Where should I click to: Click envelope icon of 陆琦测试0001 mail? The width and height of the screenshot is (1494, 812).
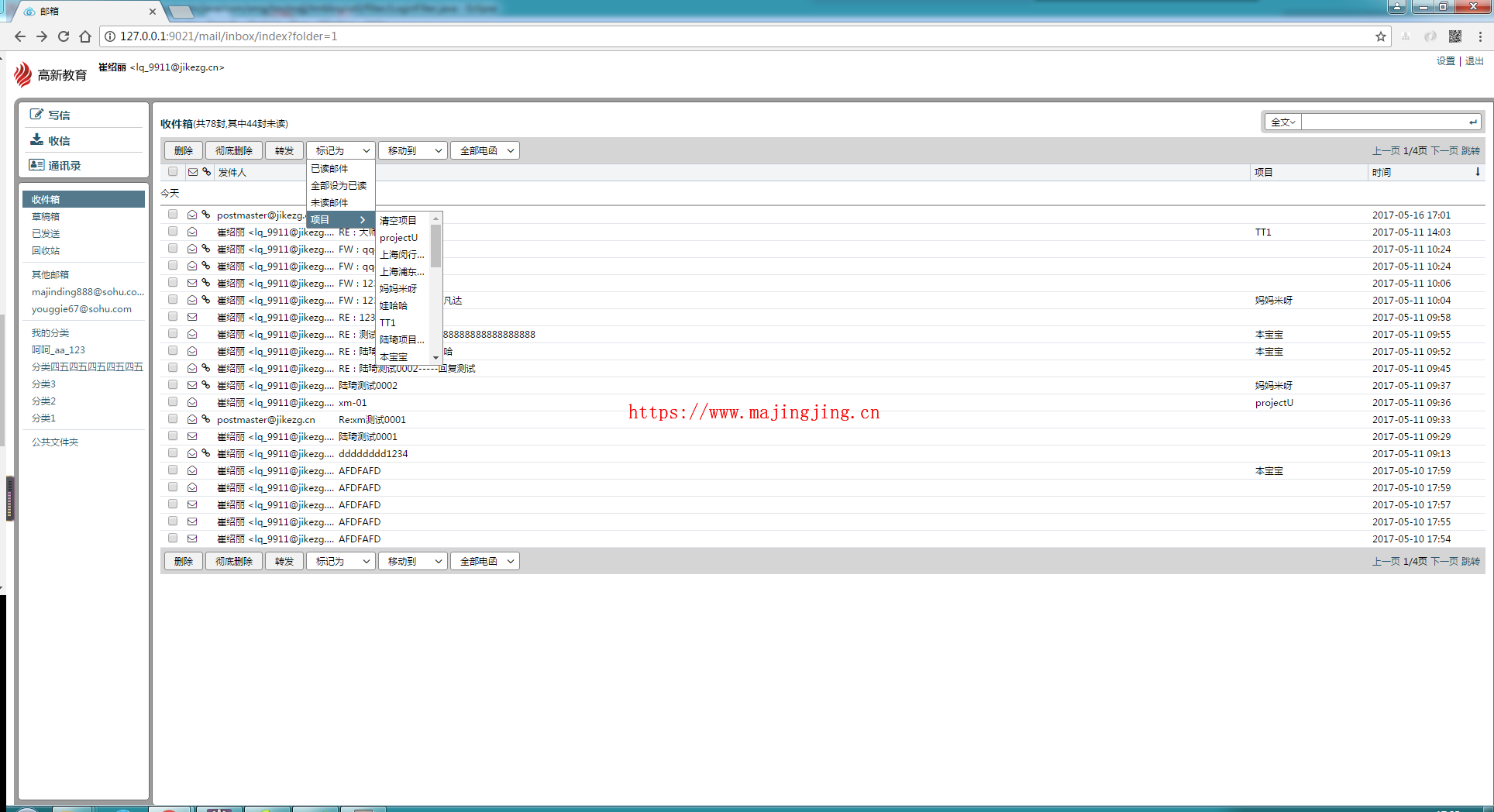coord(192,436)
